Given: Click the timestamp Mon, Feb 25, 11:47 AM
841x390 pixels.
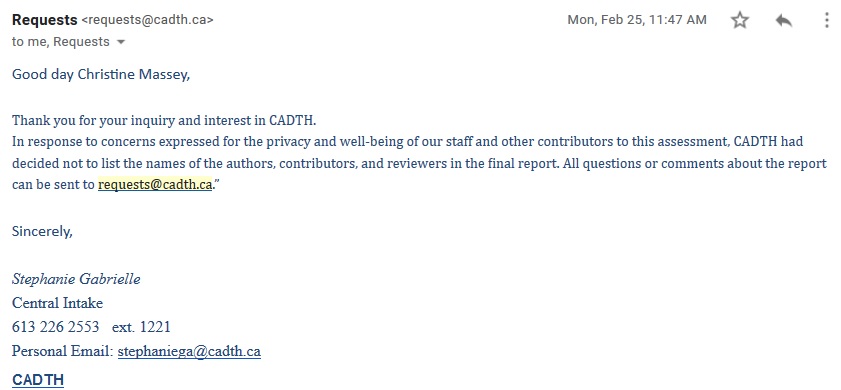Looking at the screenshot, I should click(x=637, y=20).
